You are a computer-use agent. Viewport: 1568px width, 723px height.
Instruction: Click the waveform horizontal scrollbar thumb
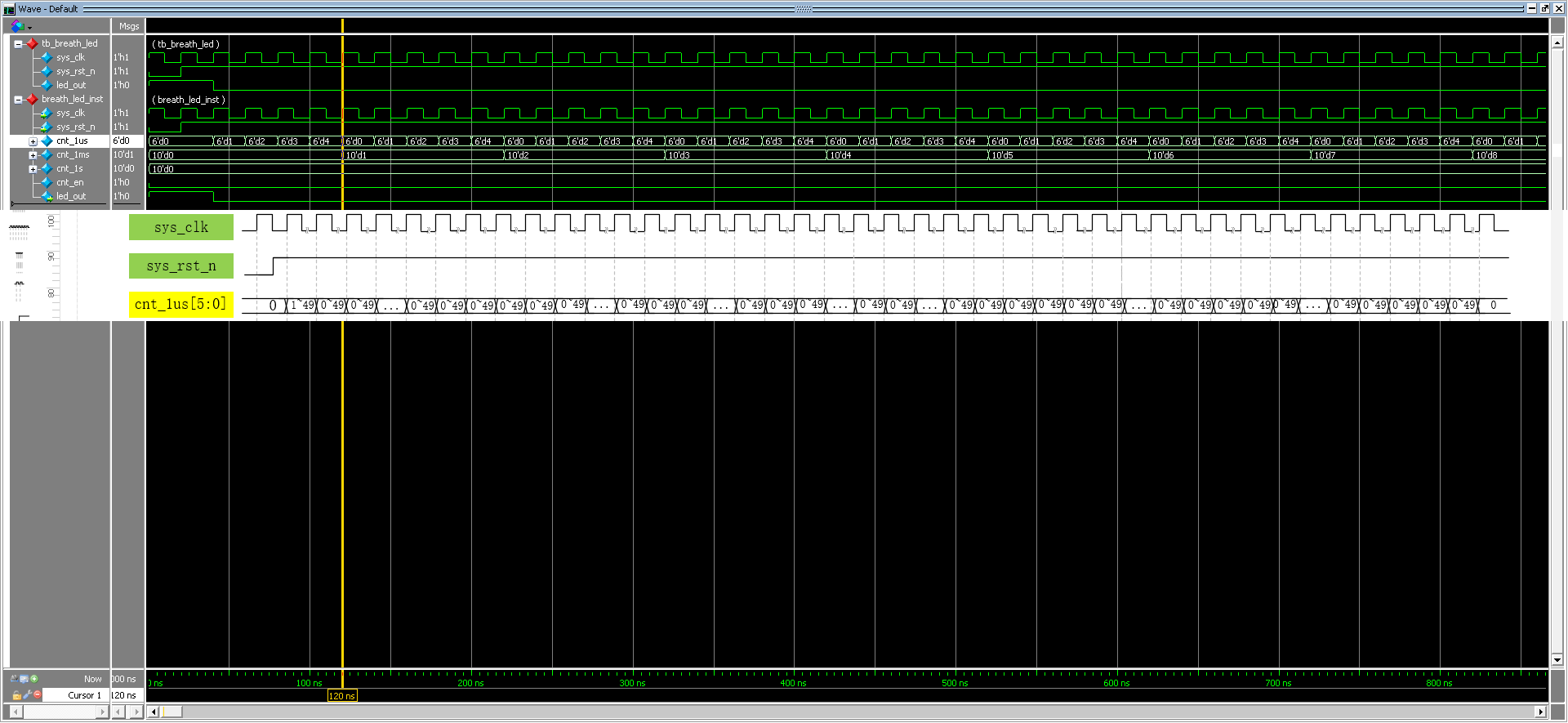172,712
